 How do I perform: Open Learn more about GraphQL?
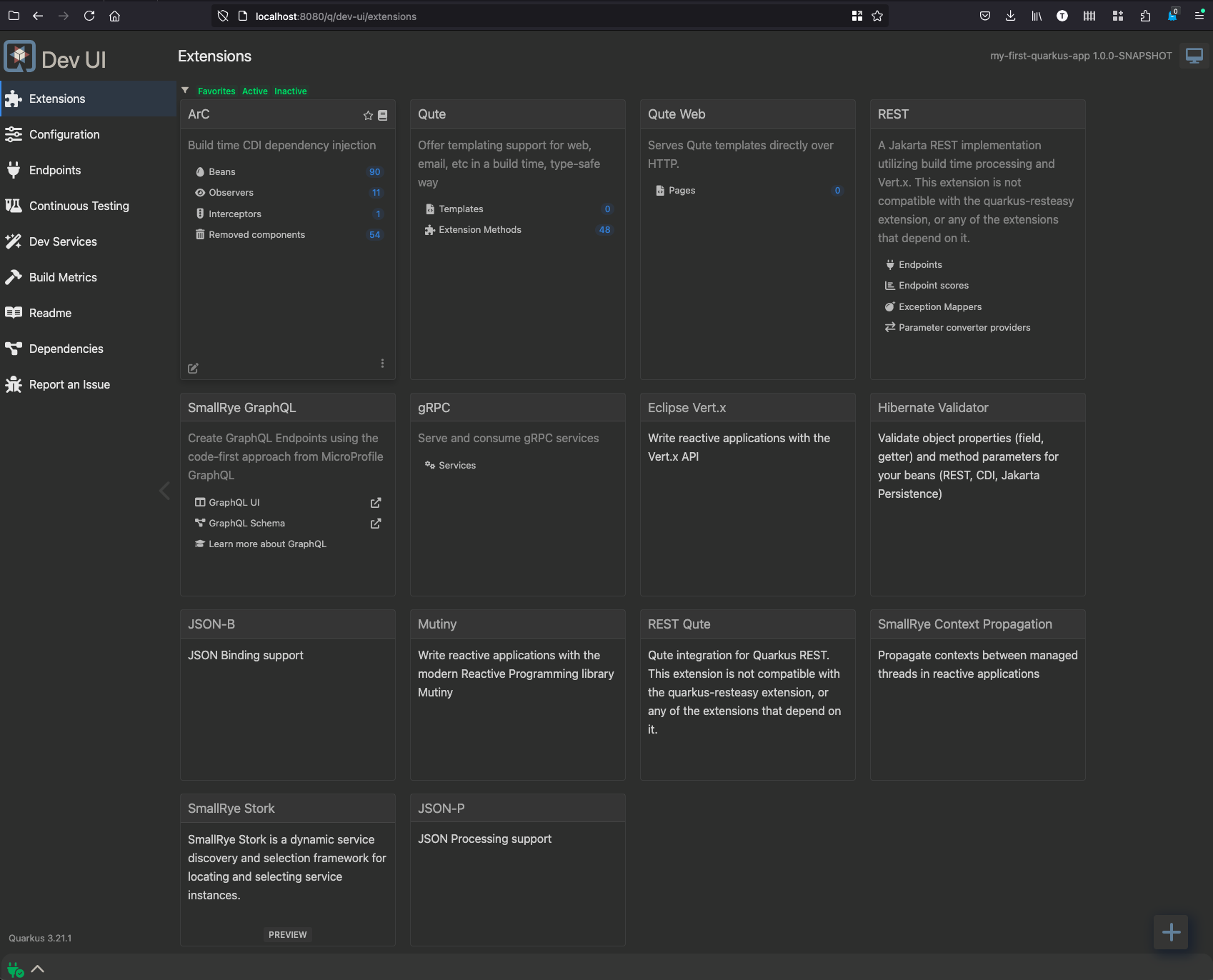click(x=268, y=544)
